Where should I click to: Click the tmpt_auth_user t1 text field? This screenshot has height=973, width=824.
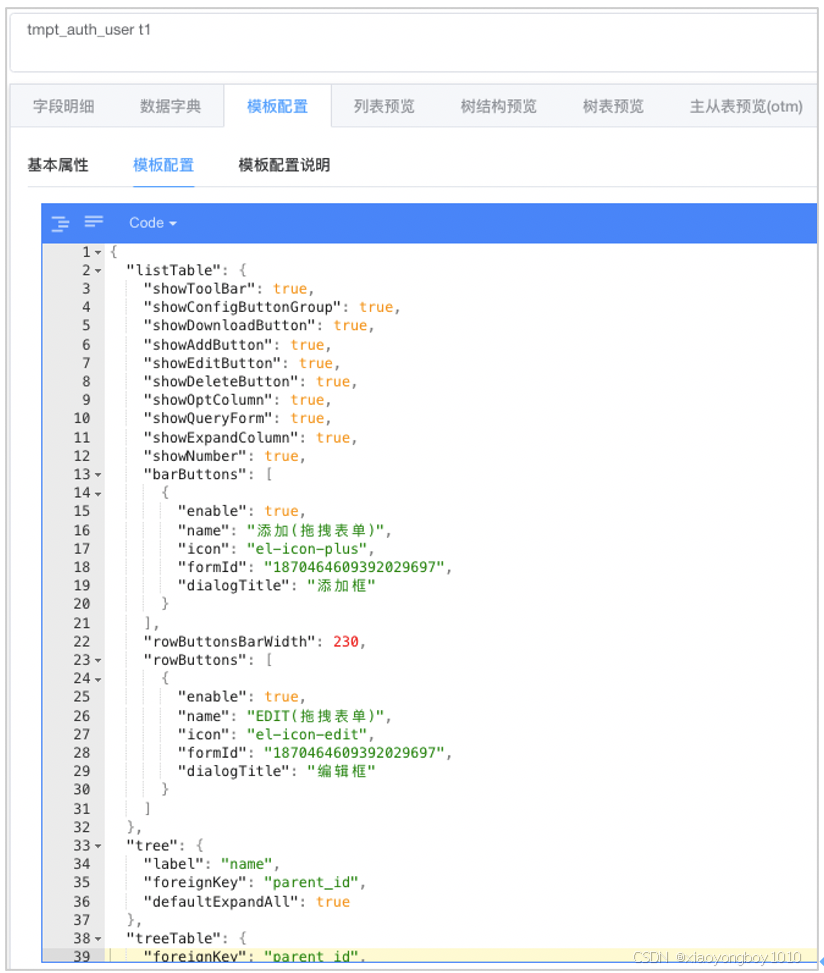click(413, 42)
